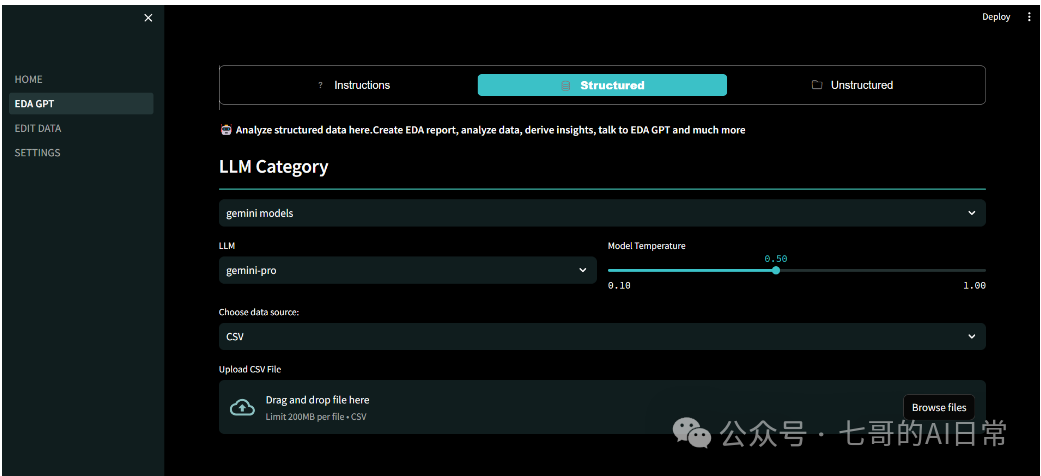Open the CSV data source dropdown
Image resolution: width=1041 pixels, height=476 pixels.
click(x=602, y=337)
